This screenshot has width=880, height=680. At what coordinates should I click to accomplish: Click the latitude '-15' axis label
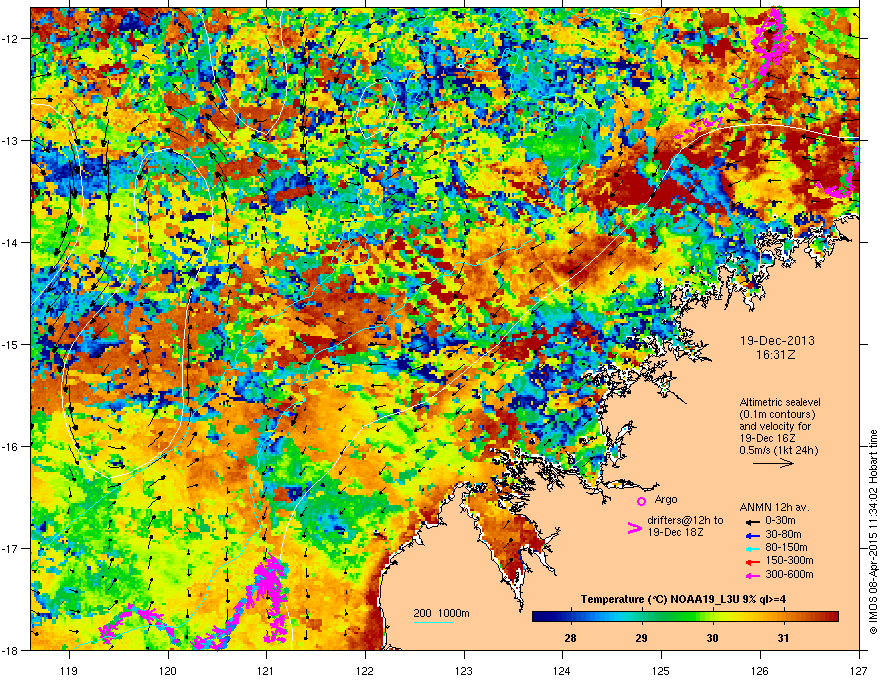(11, 344)
